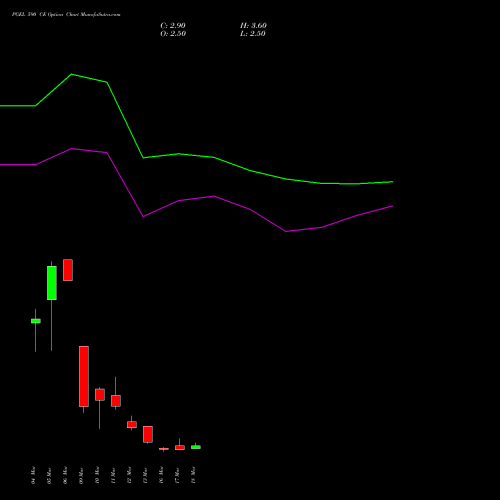Click the 06 Mar date label
Image resolution: width=500 pixels, height=500 pixels.
pyautogui.click(x=65, y=475)
